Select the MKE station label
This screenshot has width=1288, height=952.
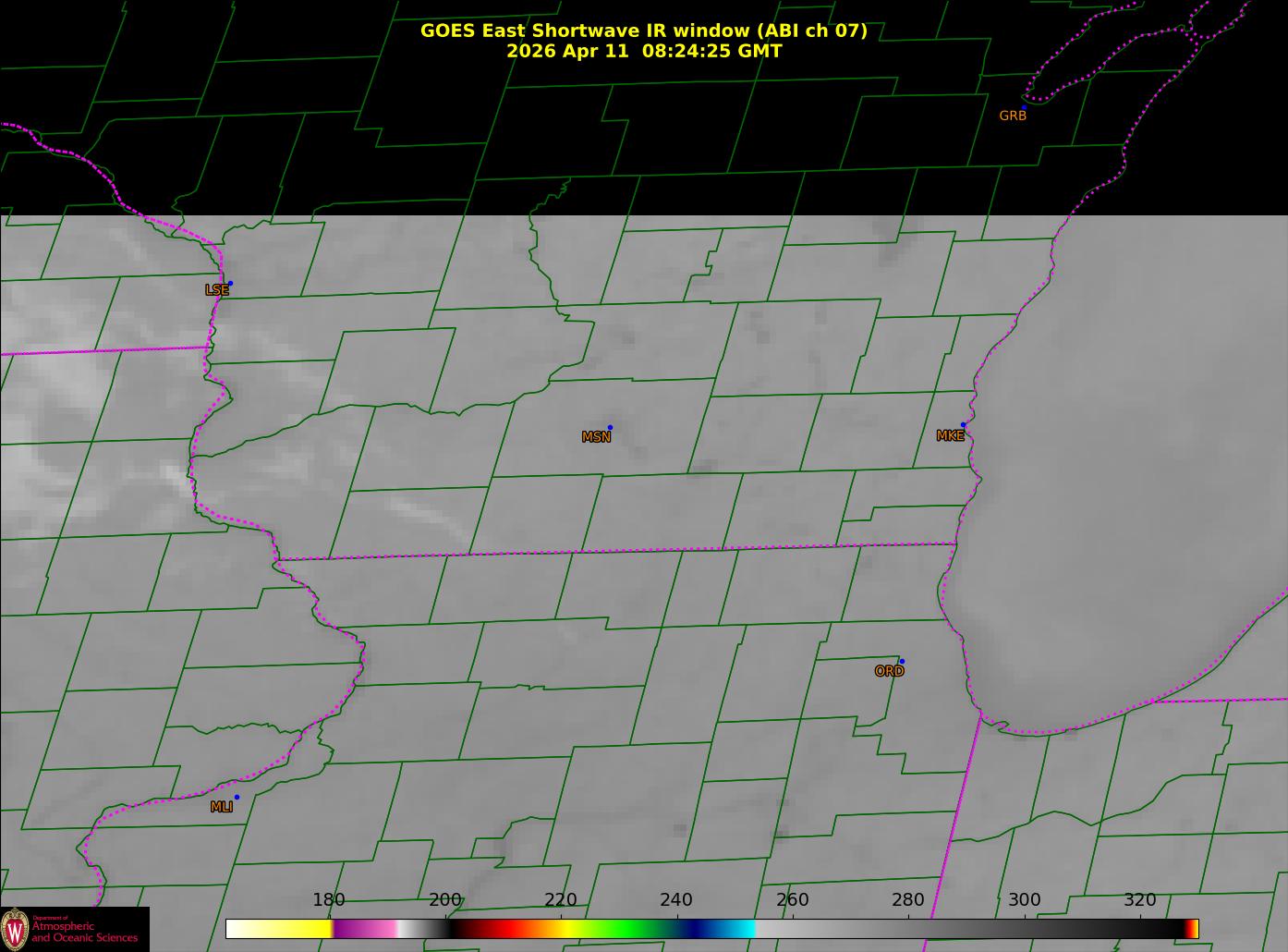coord(950,436)
